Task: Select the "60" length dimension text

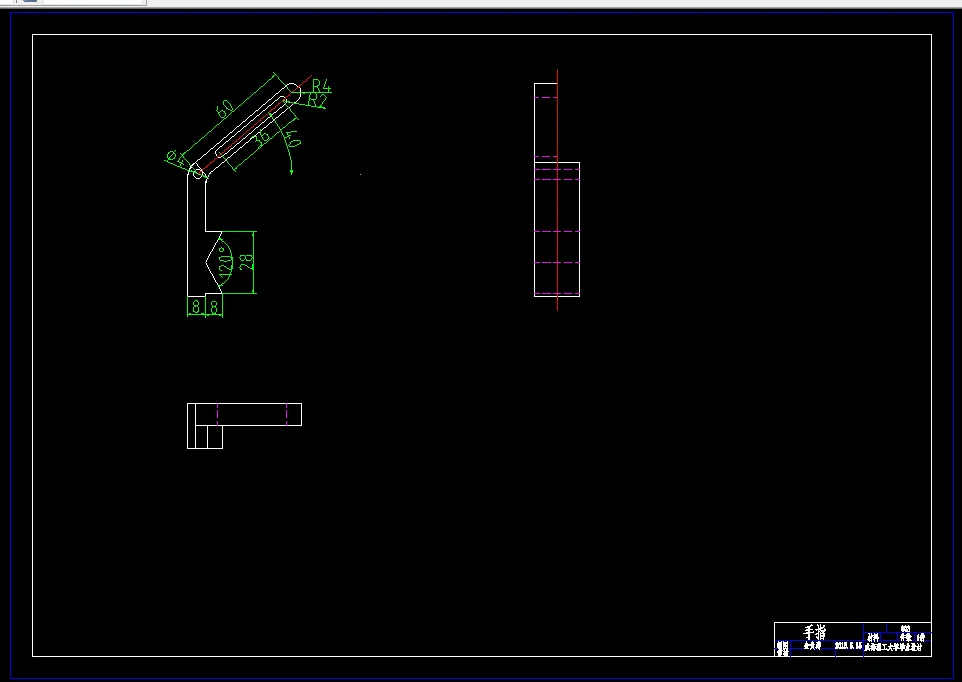Action: [225, 109]
